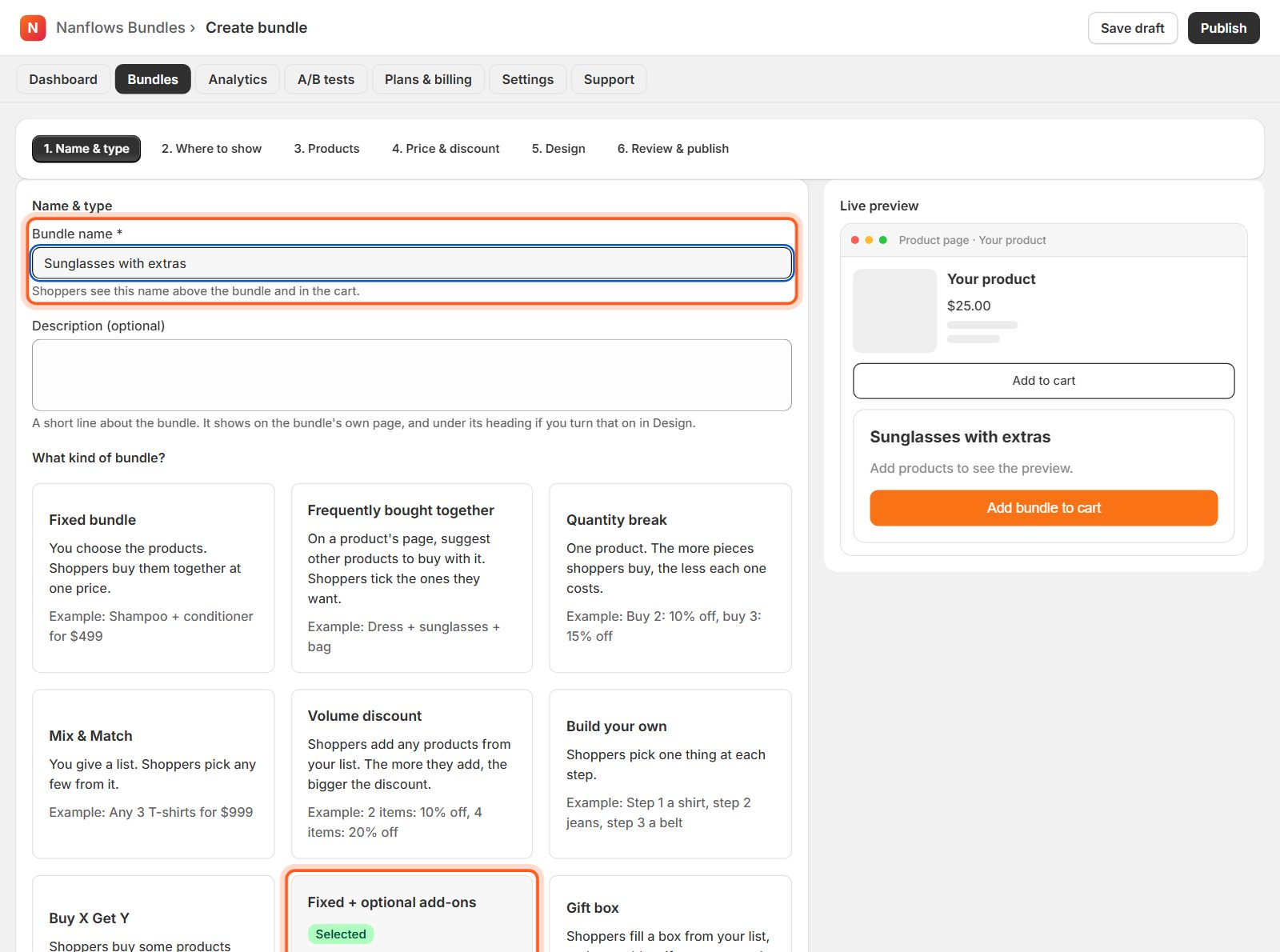Open the Settings tab
Image resolution: width=1280 pixels, height=952 pixels.
[527, 79]
